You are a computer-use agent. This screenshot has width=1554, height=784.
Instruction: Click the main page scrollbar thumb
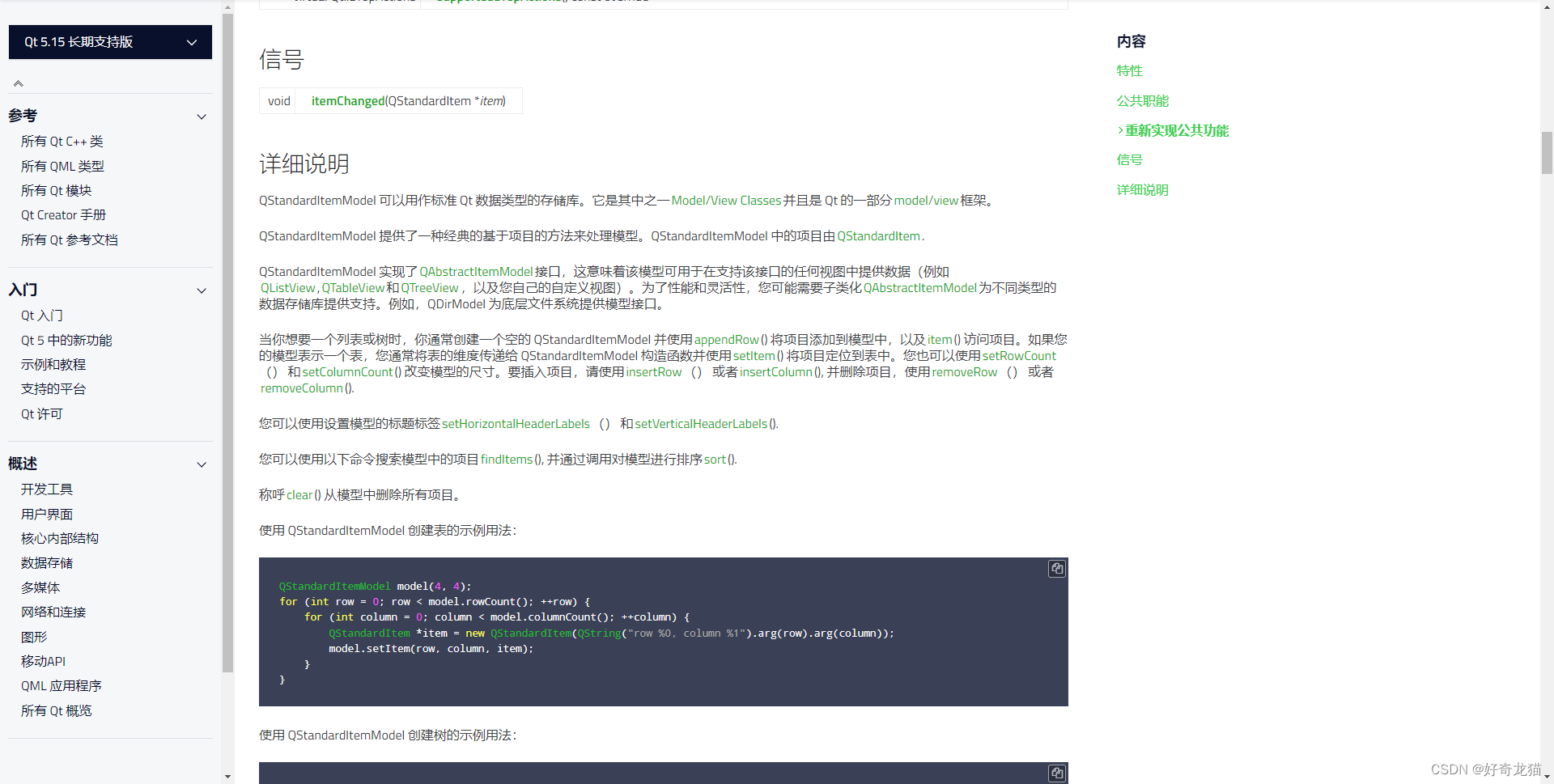coord(1547,154)
